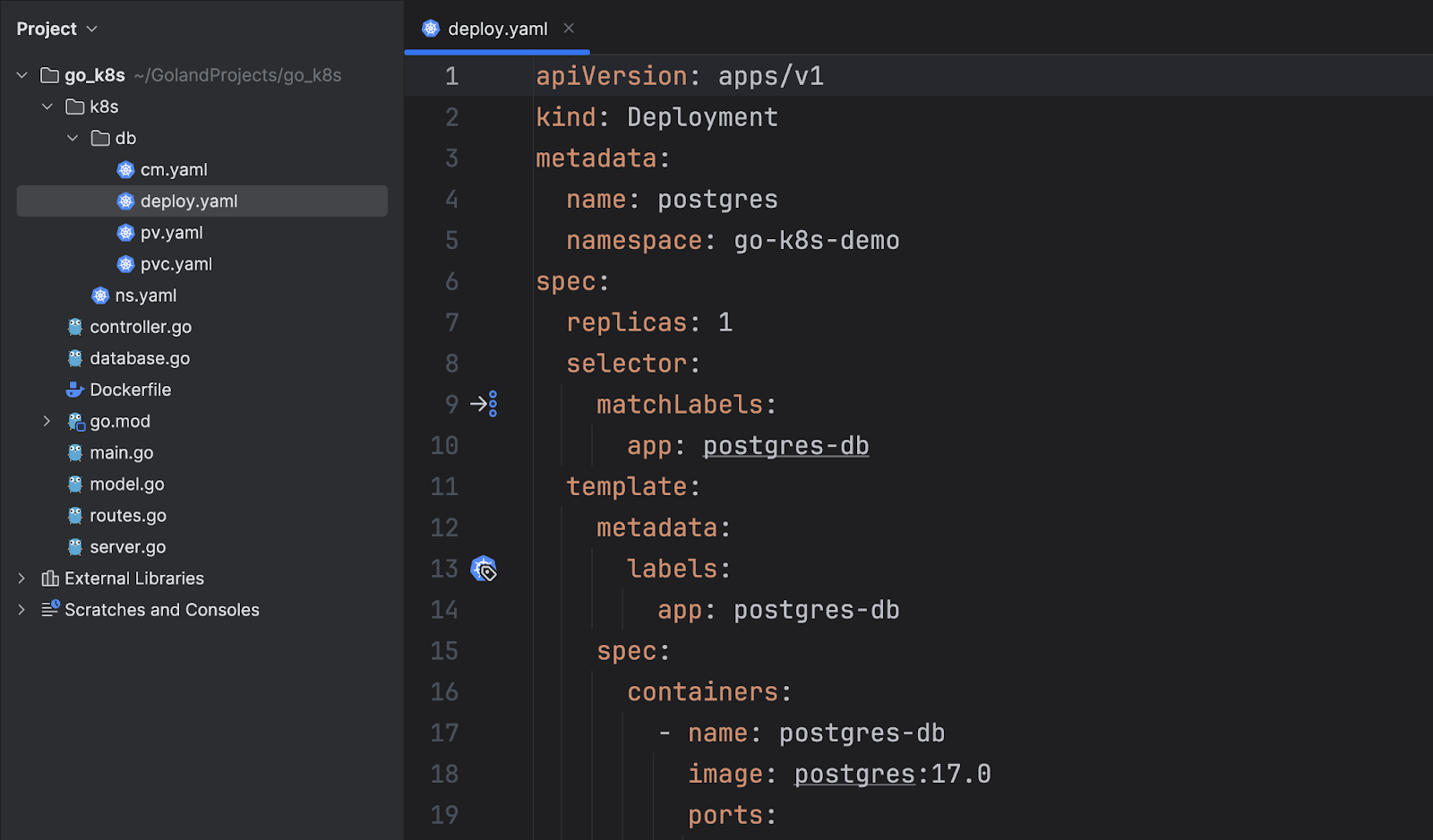Click 'containers' key on line 16

coord(703,692)
